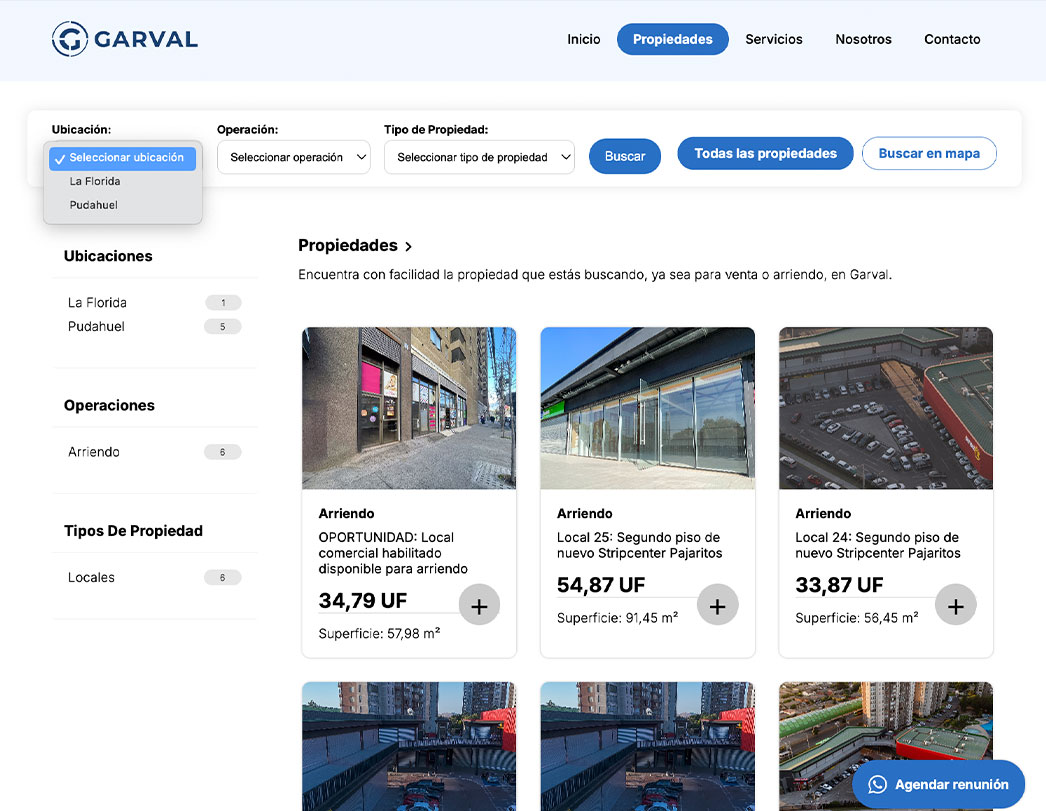Open the Seleccionar tipo de propiedad dropdown

tap(479, 157)
